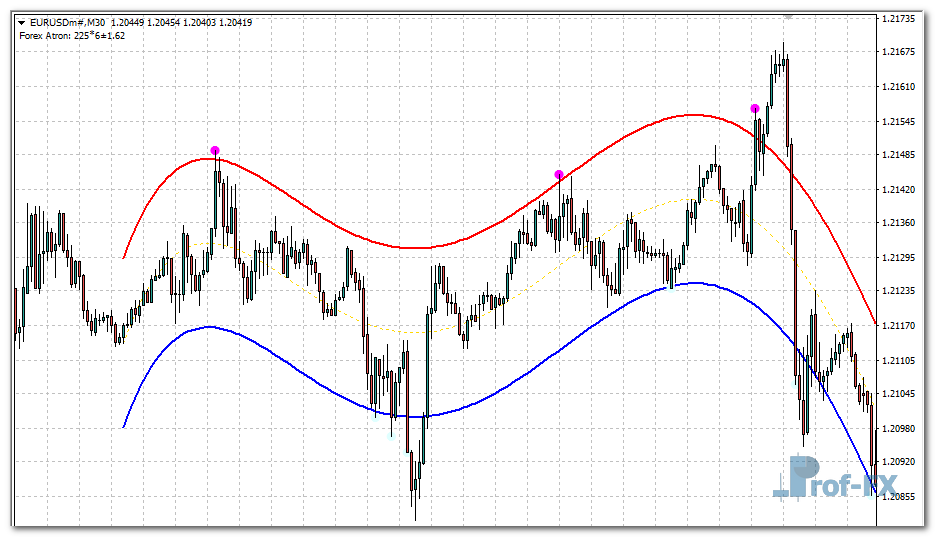Image resolution: width=935 pixels, height=537 pixels.
Task: Click the gray chart shift marker at top
Action: point(788,15)
